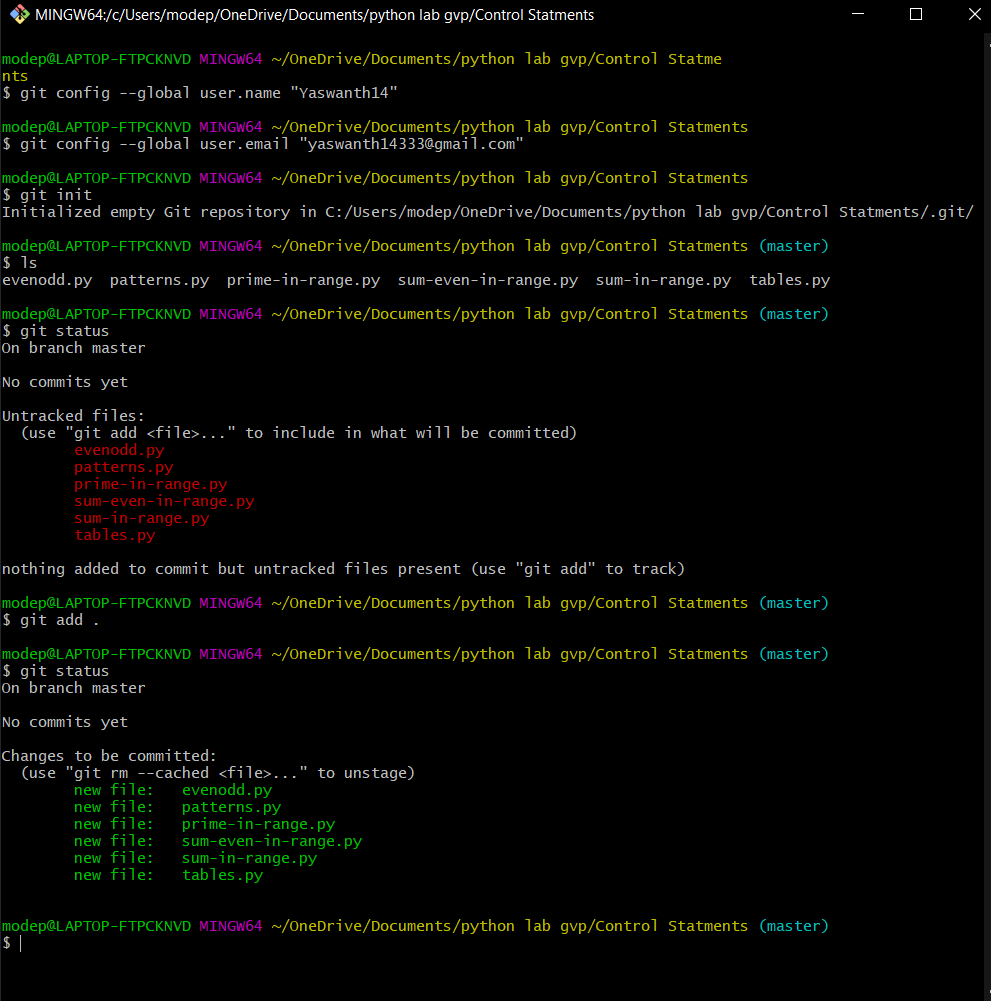
Task: Minimize the MINGW64 terminal window
Action: coord(858,14)
